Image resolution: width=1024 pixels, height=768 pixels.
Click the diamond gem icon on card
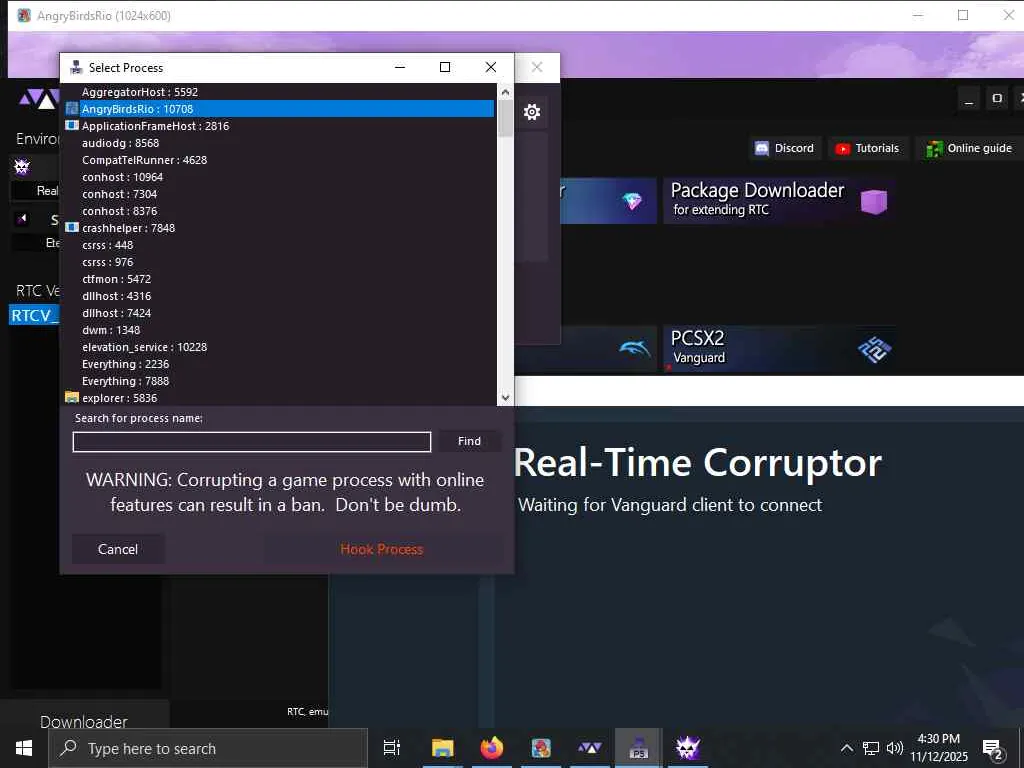tap(632, 201)
